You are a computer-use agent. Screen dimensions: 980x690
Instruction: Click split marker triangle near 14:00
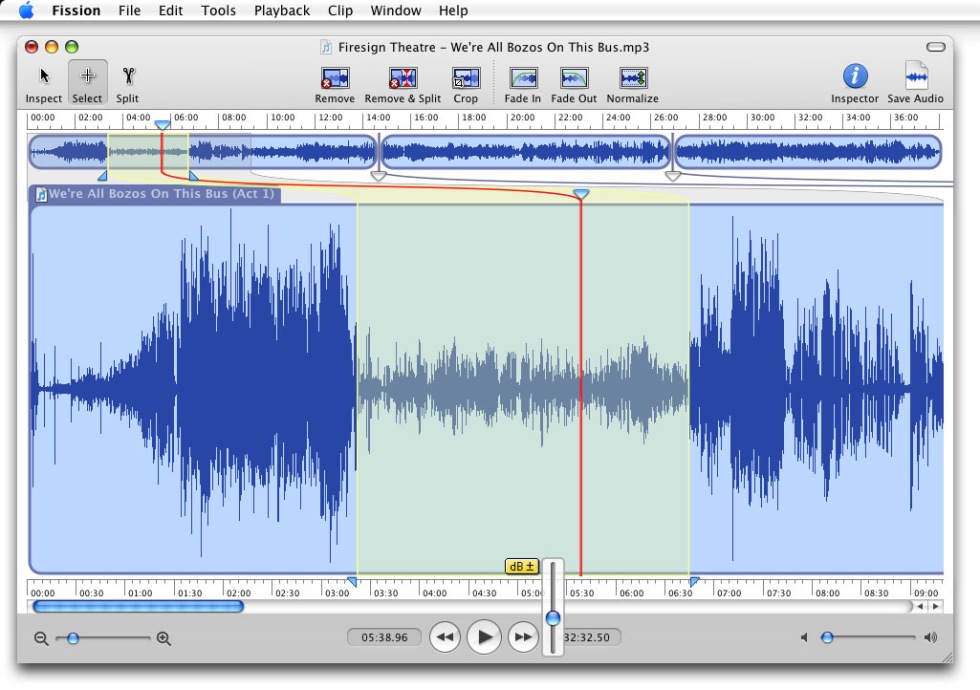click(x=378, y=176)
